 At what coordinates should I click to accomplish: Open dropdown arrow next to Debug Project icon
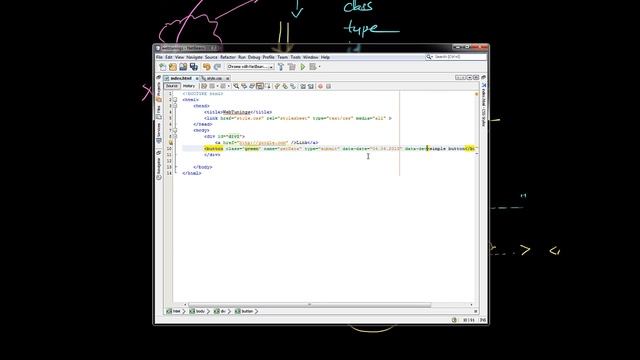pos(320,67)
